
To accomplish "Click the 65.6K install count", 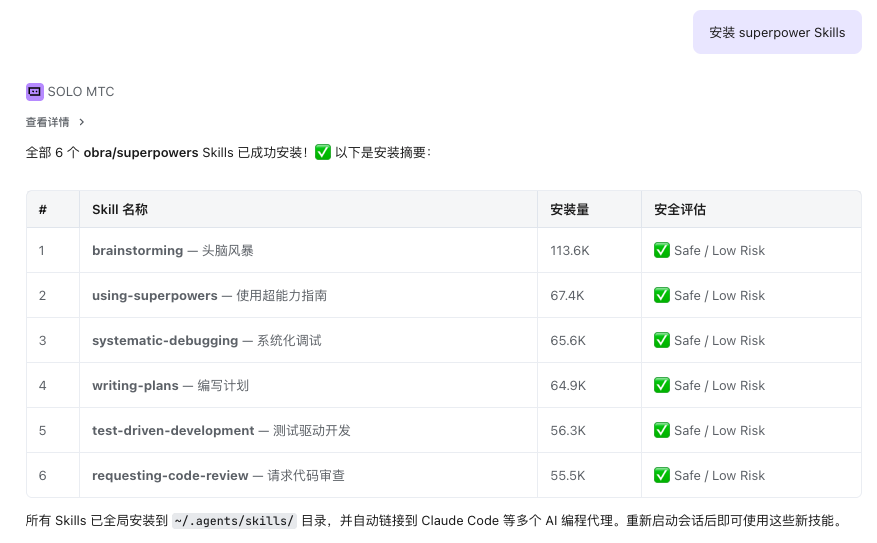I will (x=568, y=341).
